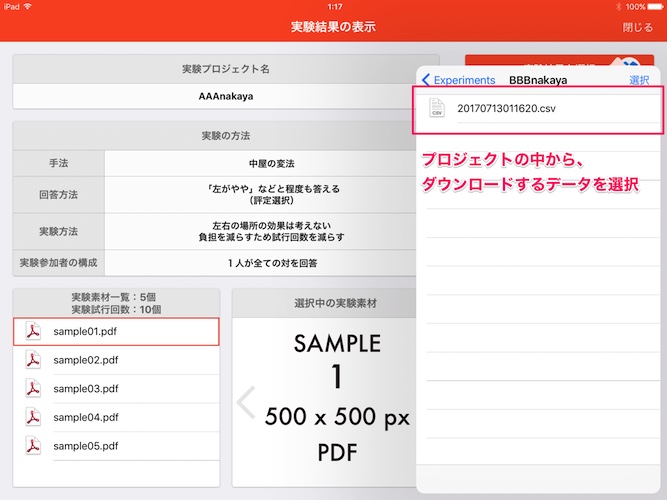Select the 20170713011620.csv file name
Image resolution: width=667 pixels, height=500 pixels.
[x=505, y=108]
